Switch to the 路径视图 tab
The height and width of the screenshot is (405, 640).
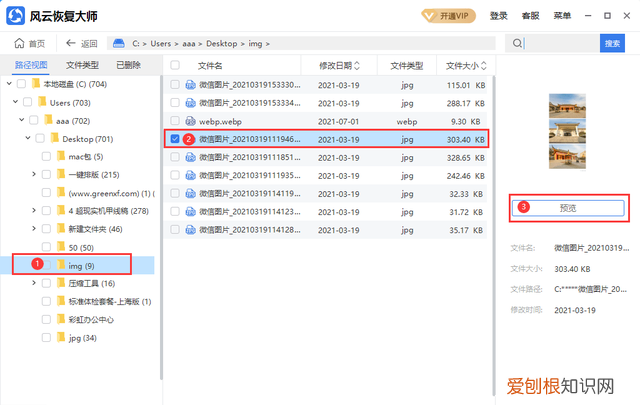[x=31, y=65]
